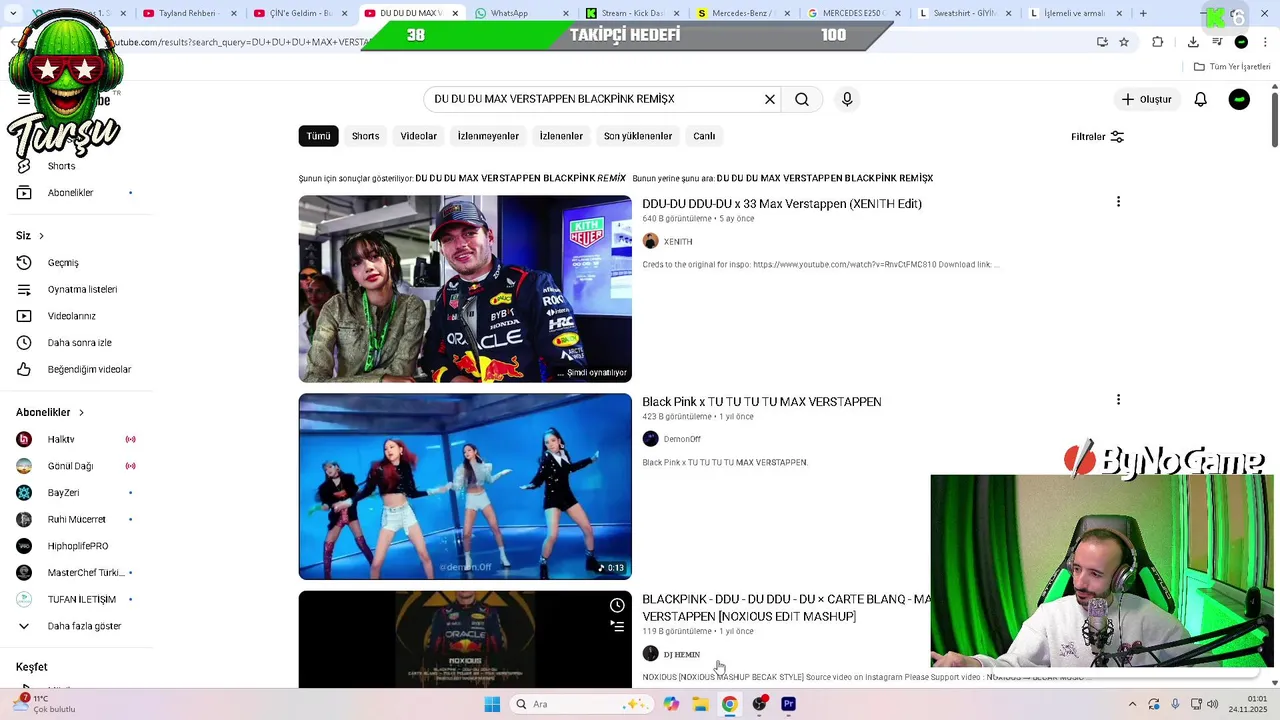
Task: Add NOXIOUS mashup video to Watch Later
Action: (617, 605)
